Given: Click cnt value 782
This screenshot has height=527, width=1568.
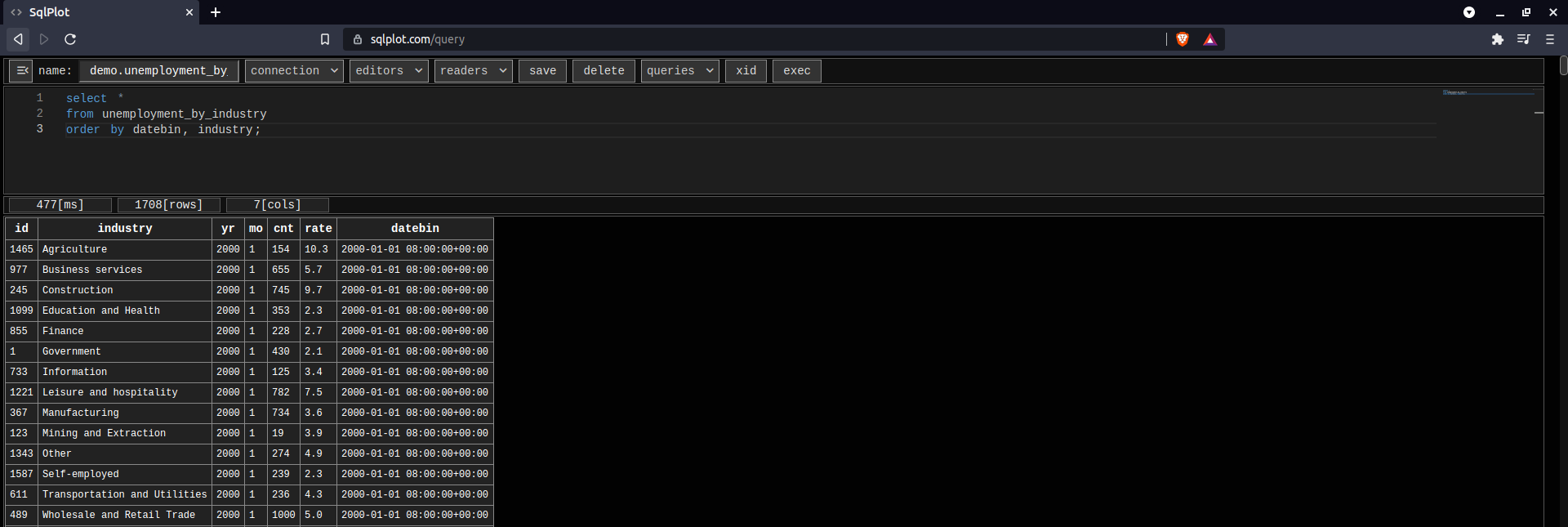Looking at the screenshot, I should pyautogui.click(x=283, y=392).
